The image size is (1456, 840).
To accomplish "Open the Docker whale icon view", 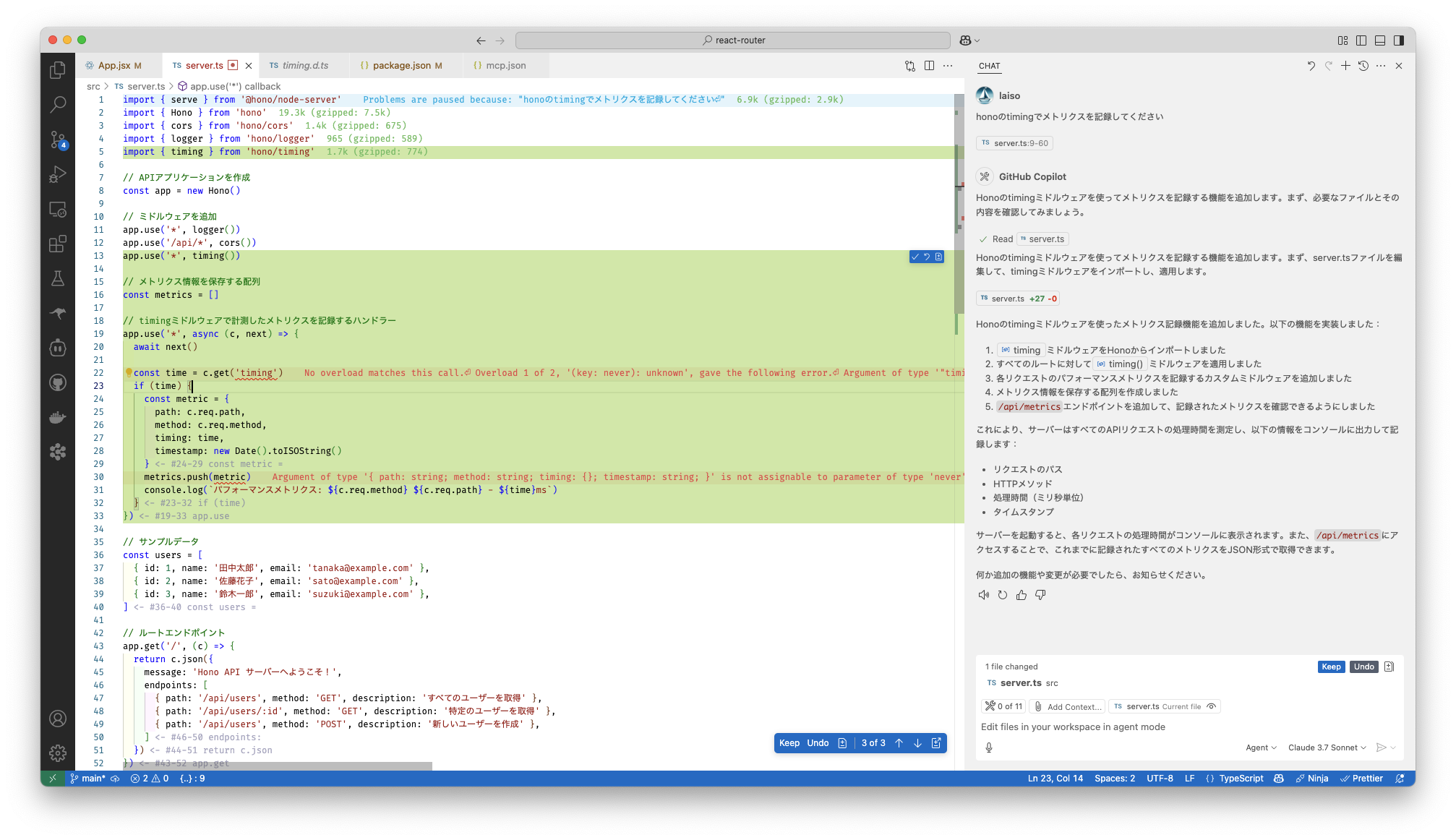I will click(x=58, y=417).
